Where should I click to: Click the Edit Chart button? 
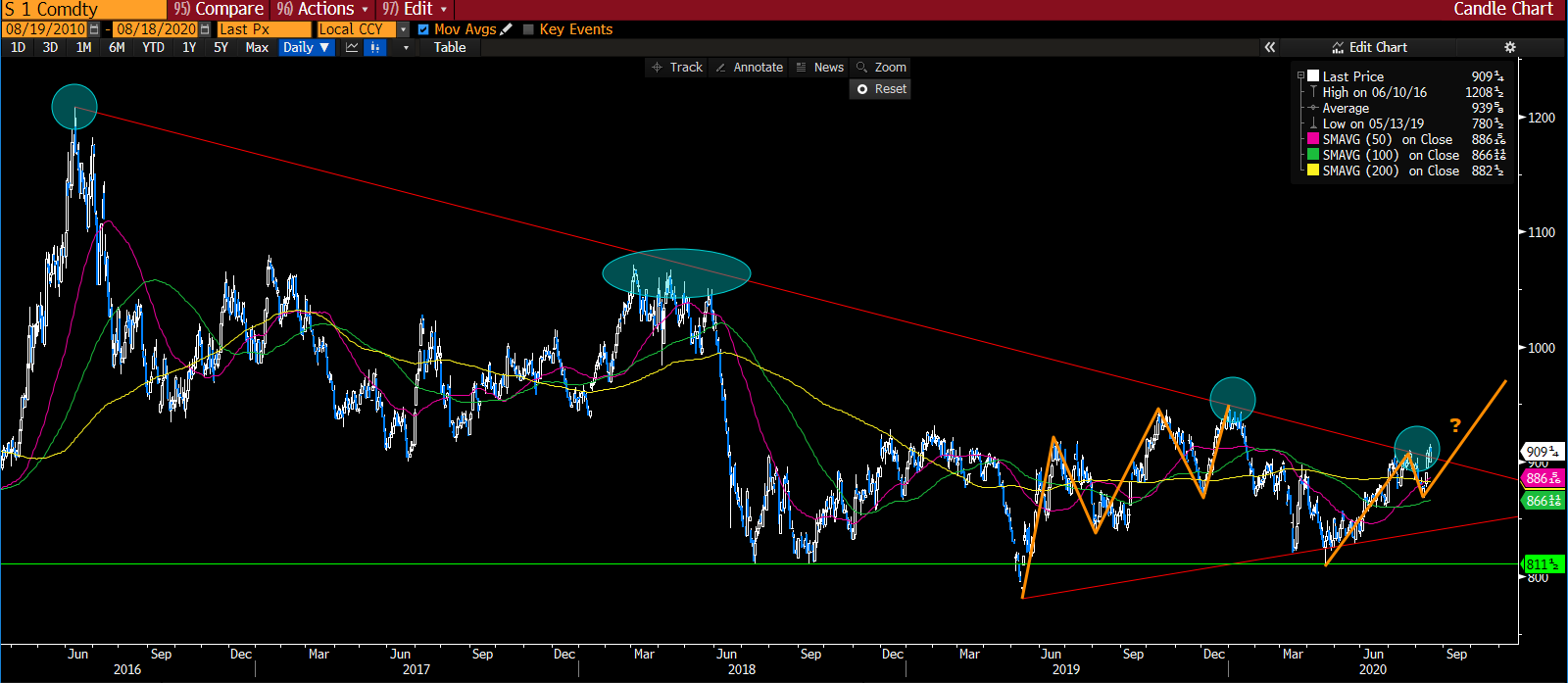(x=1369, y=47)
